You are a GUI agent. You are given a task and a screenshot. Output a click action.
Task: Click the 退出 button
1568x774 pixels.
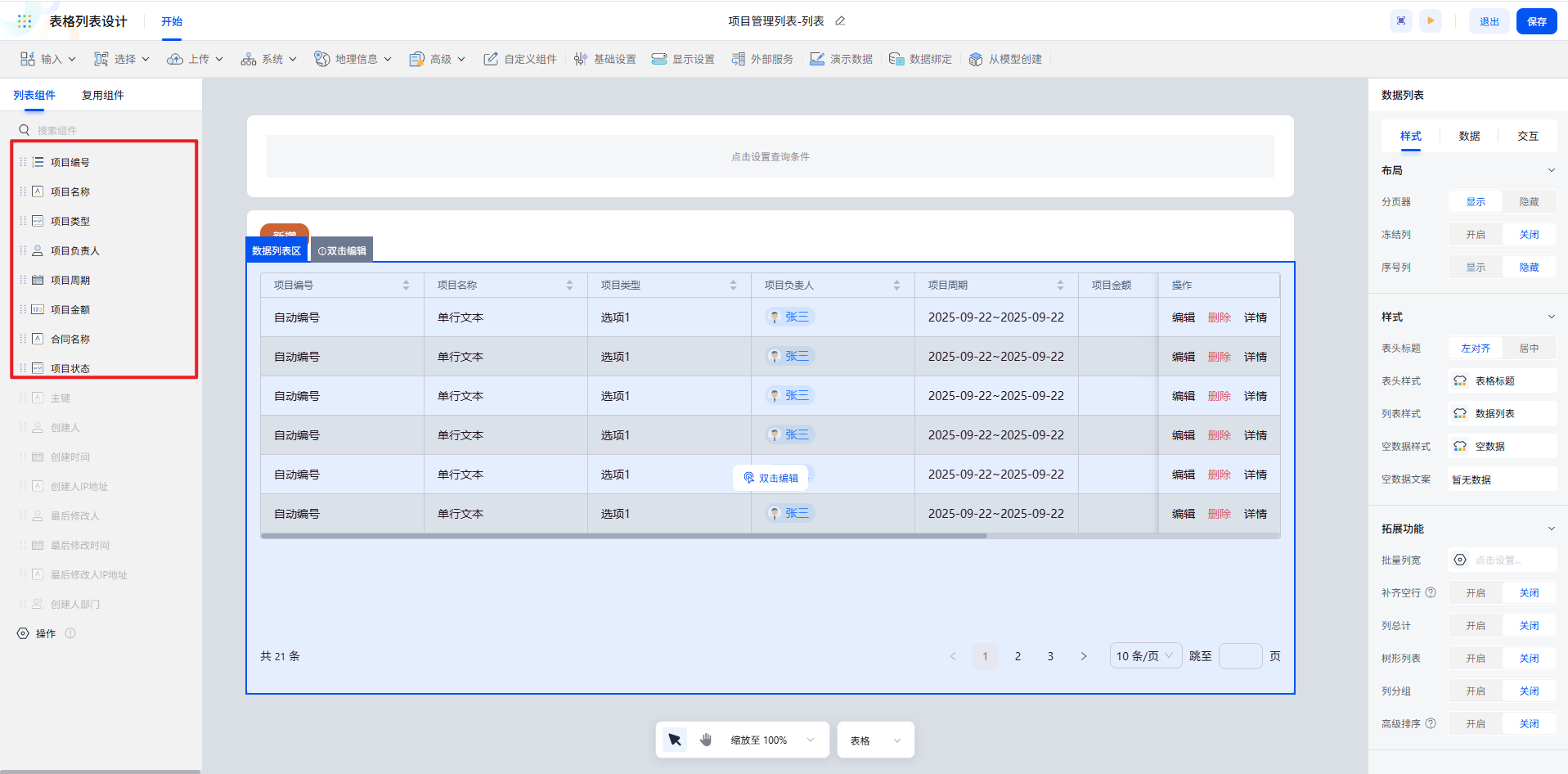(1489, 21)
